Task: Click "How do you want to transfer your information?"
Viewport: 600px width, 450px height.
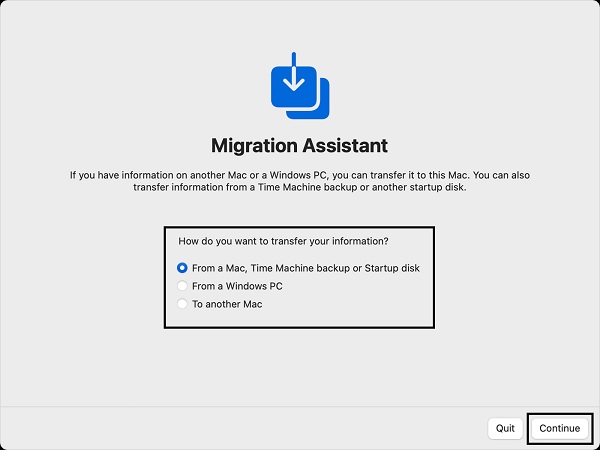Action: click(x=284, y=241)
